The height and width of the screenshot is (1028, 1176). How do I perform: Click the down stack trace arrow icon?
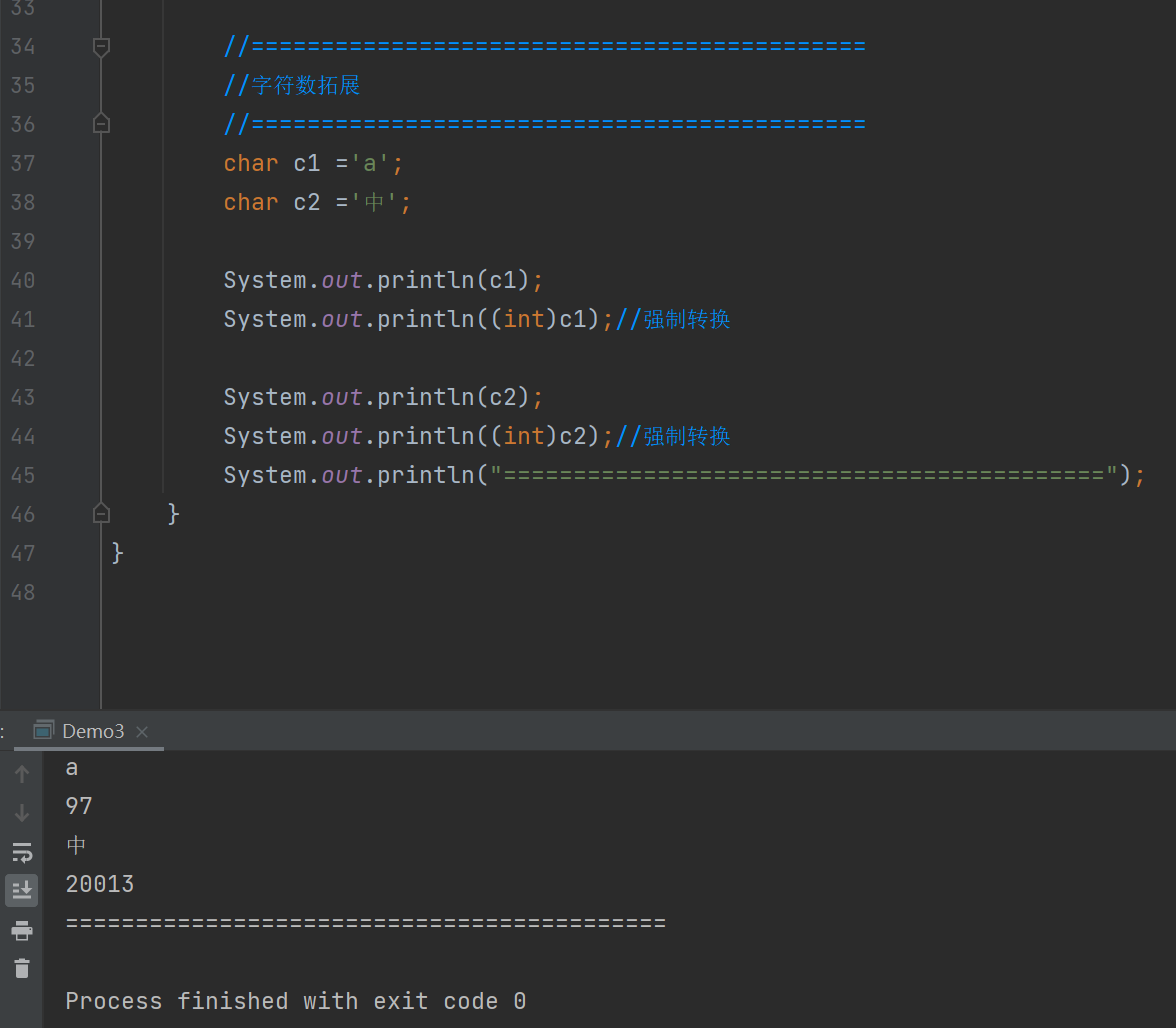click(x=22, y=813)
